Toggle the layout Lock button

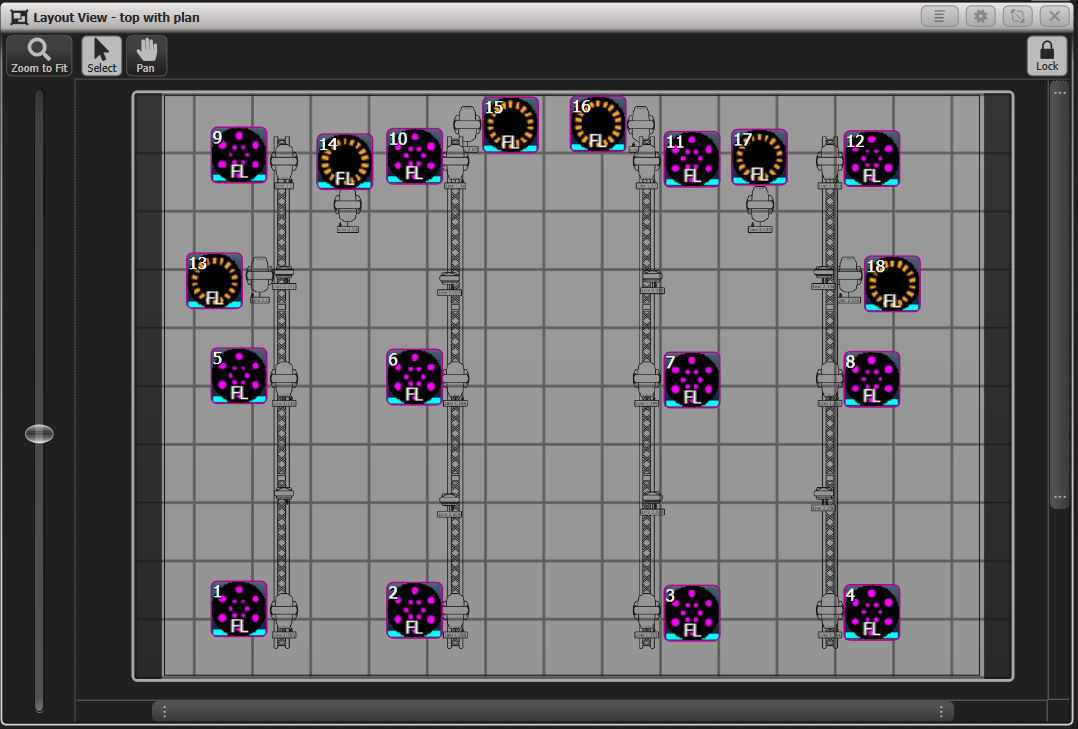(1046, 56)
